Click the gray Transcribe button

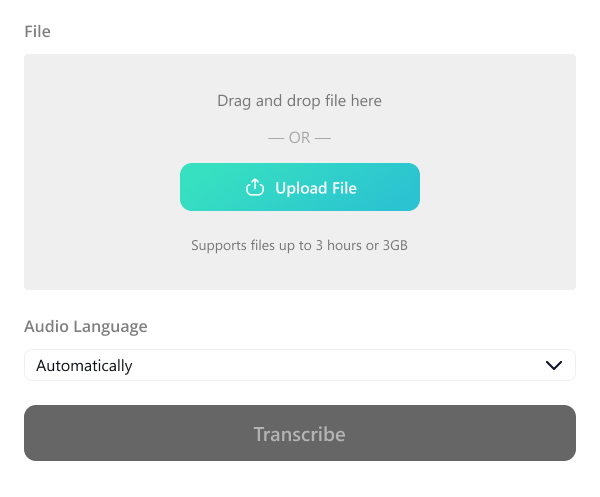click(300, 433)
